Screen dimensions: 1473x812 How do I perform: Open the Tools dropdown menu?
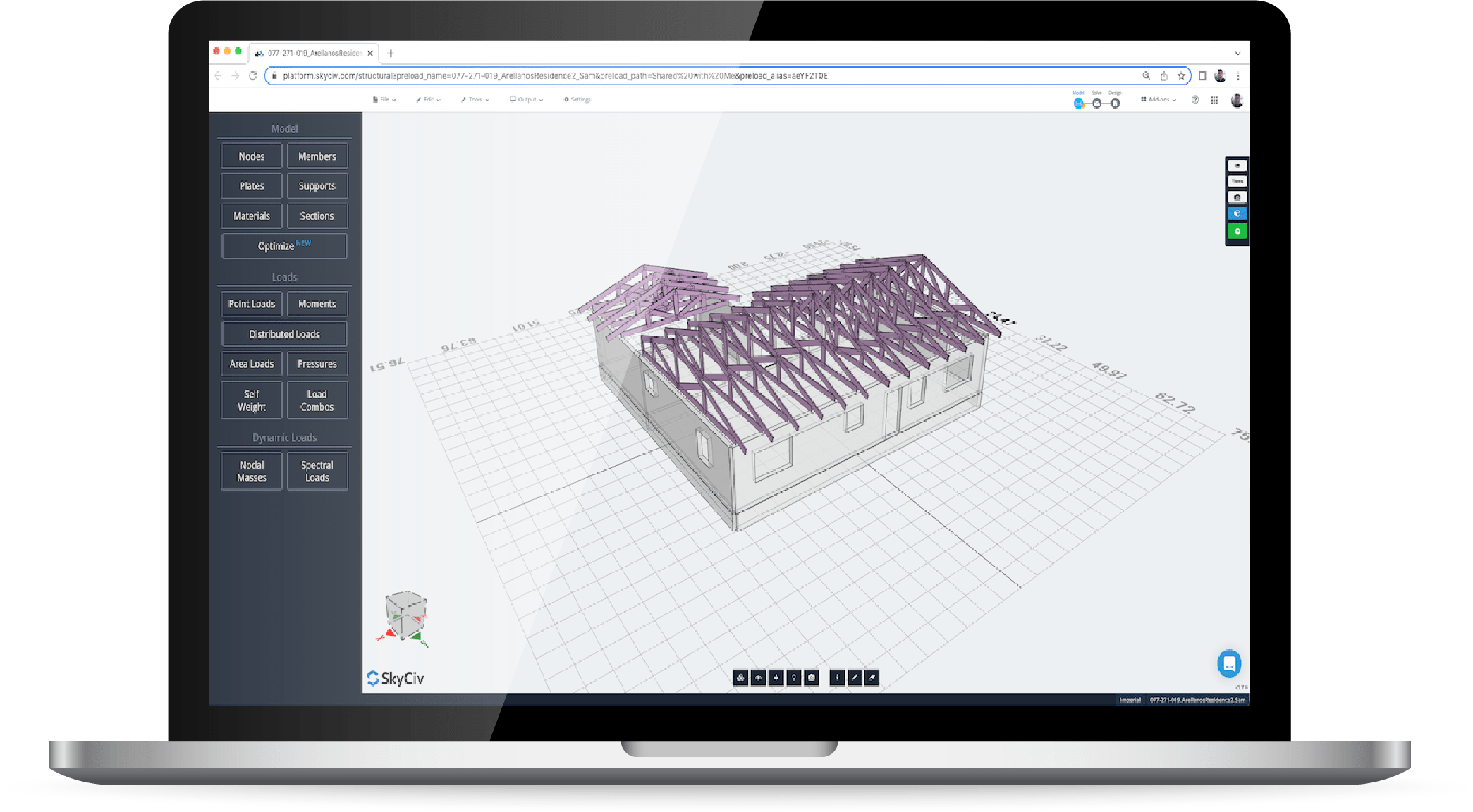(474, 99)
